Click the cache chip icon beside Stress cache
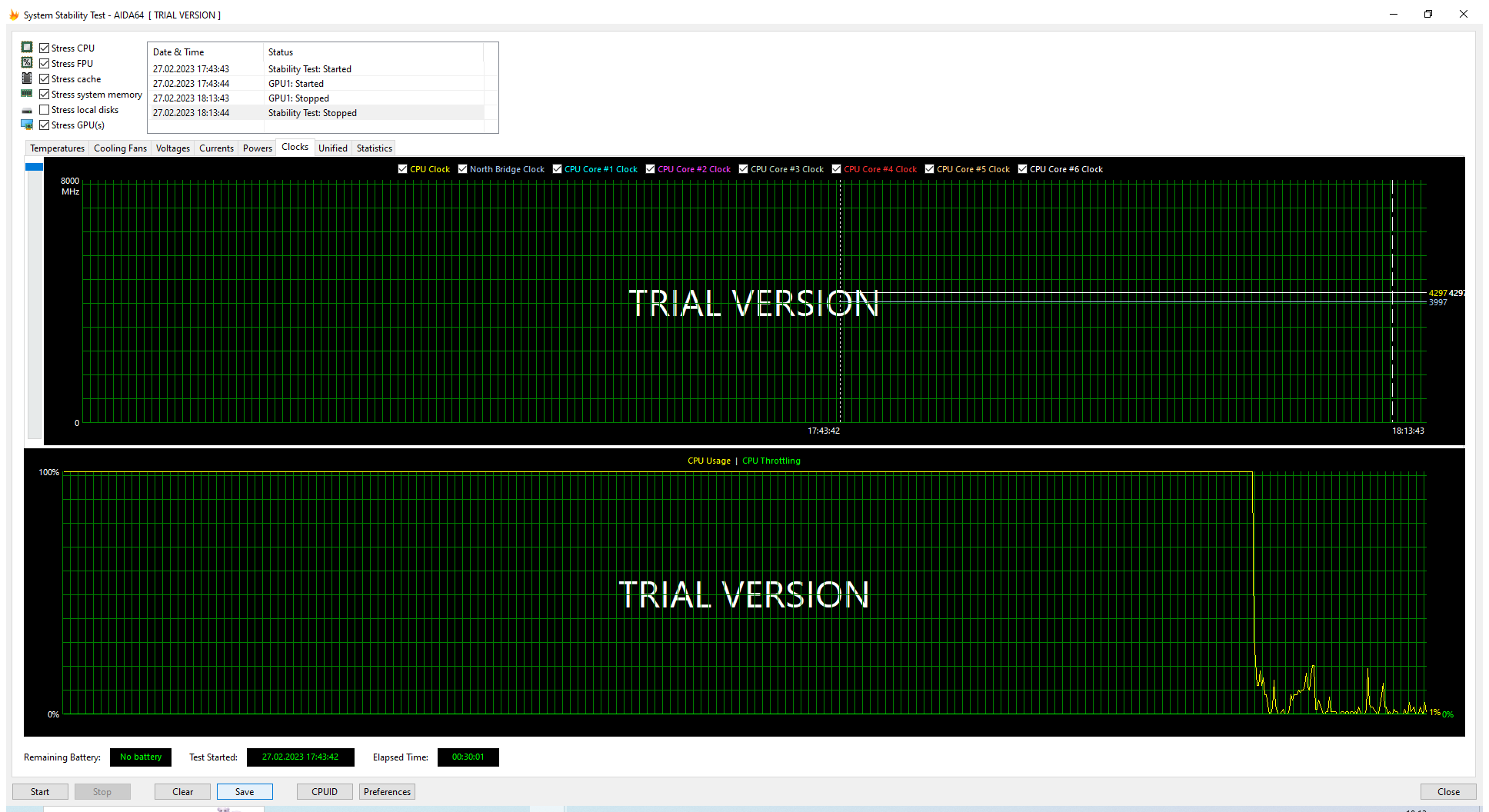 tap(27, 78)
